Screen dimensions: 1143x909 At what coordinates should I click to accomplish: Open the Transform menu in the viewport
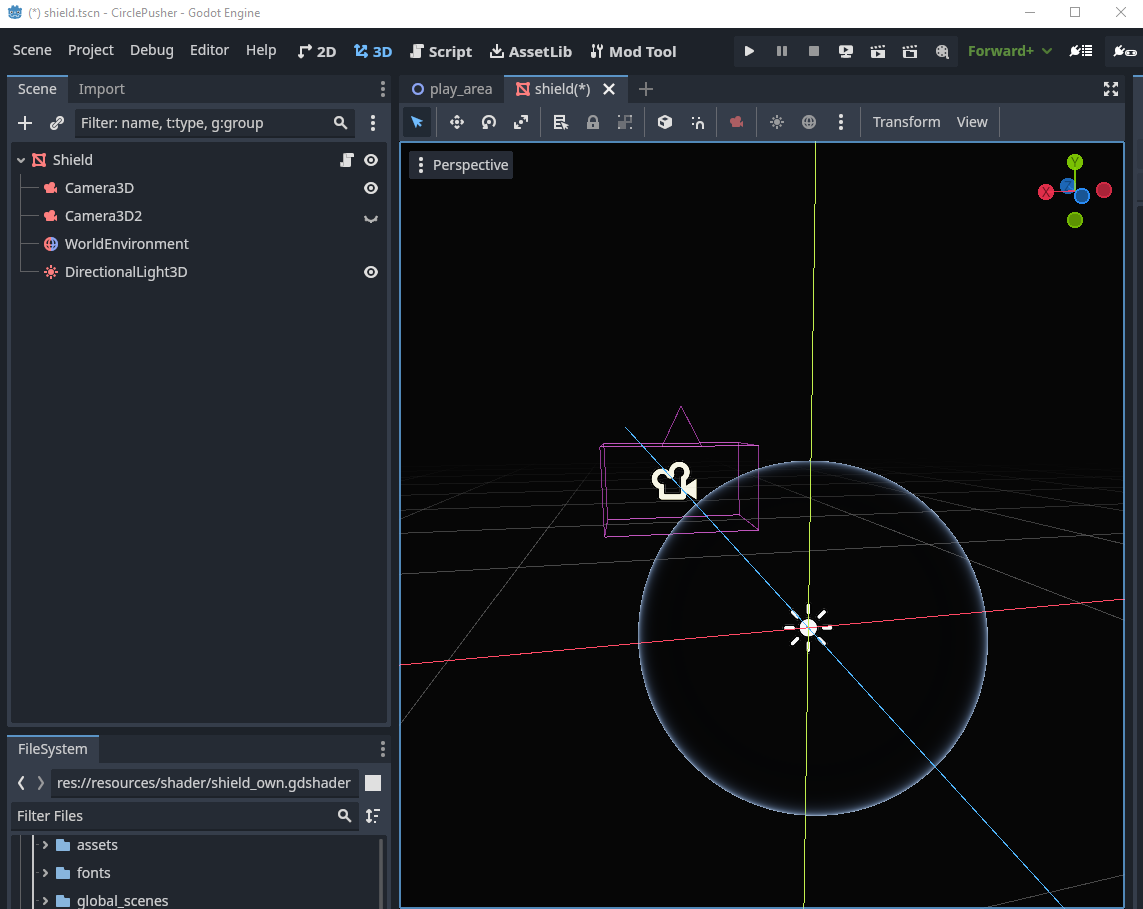click(905, 121)
